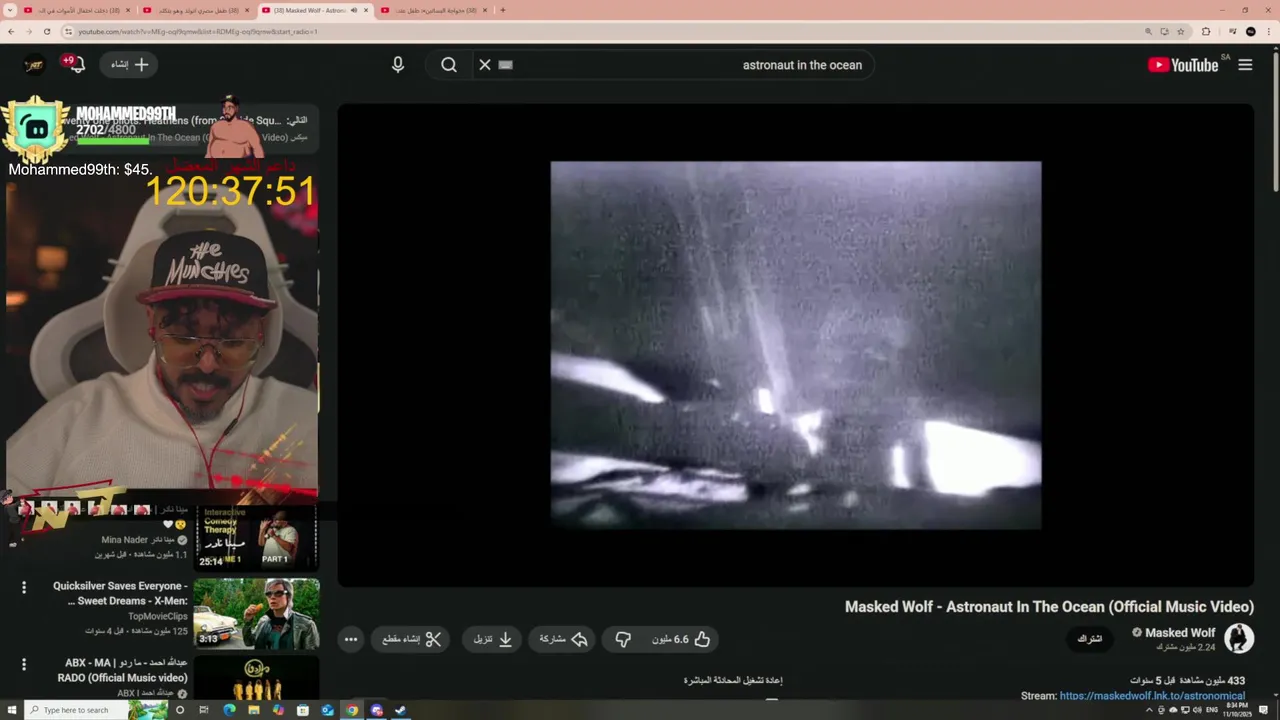
Task: Click the youtube.com address bar URL
Action: click(198, 32)
